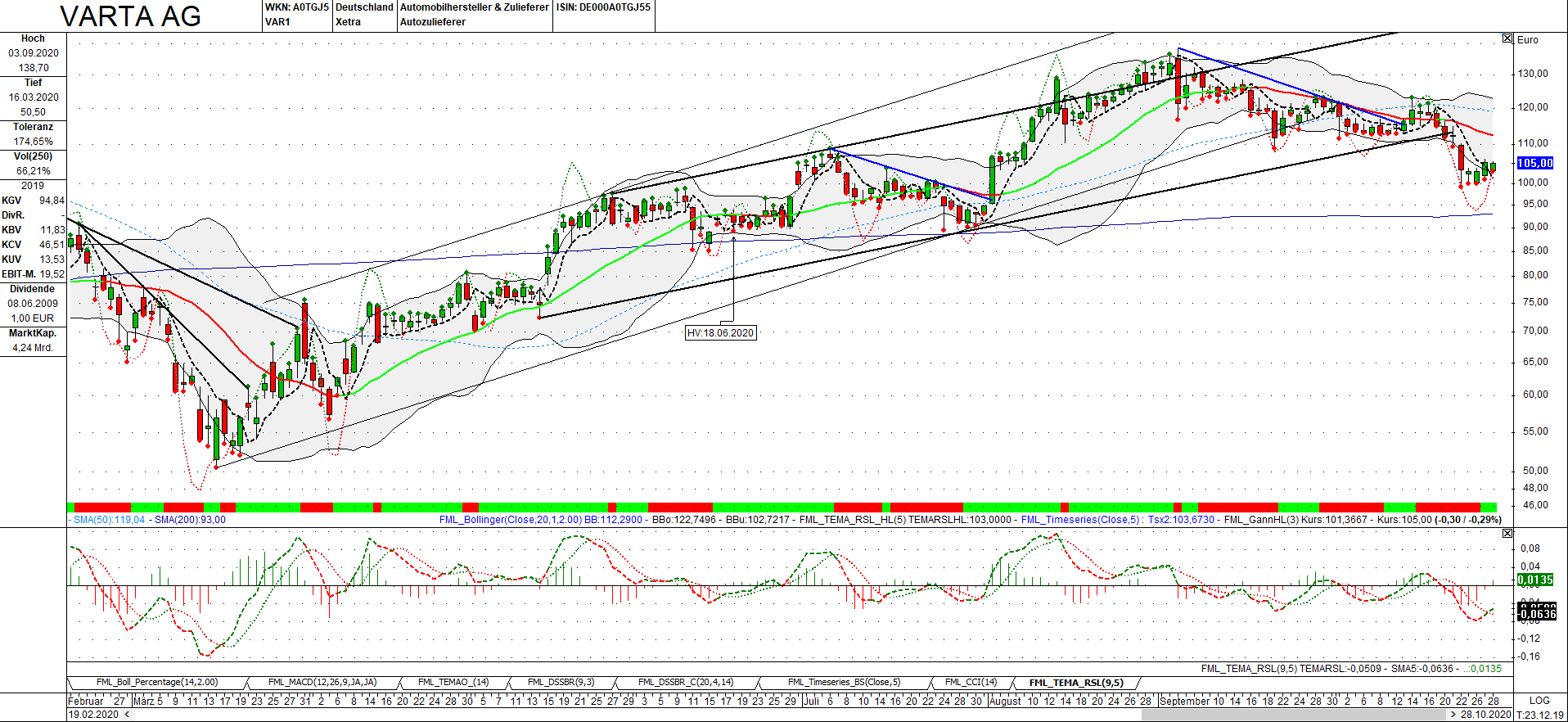Click the März label on the time axis

click(x=143, y=702)
